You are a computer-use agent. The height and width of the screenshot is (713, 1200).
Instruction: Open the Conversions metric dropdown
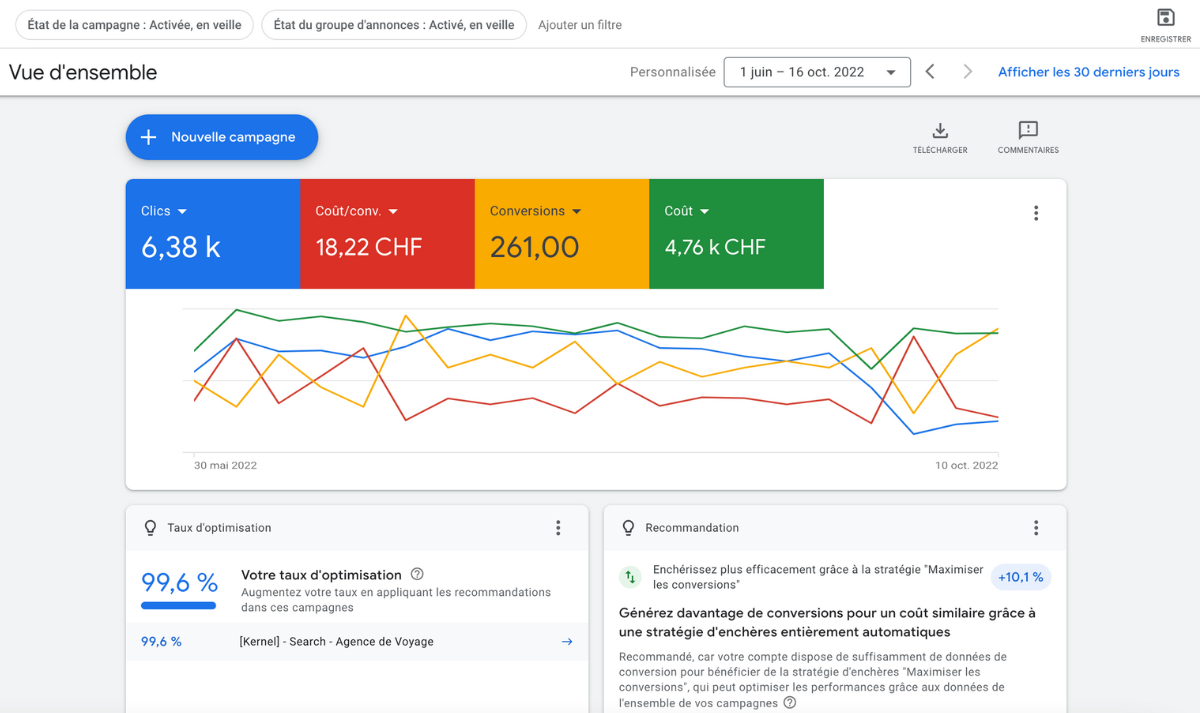[x=575, y=211]
